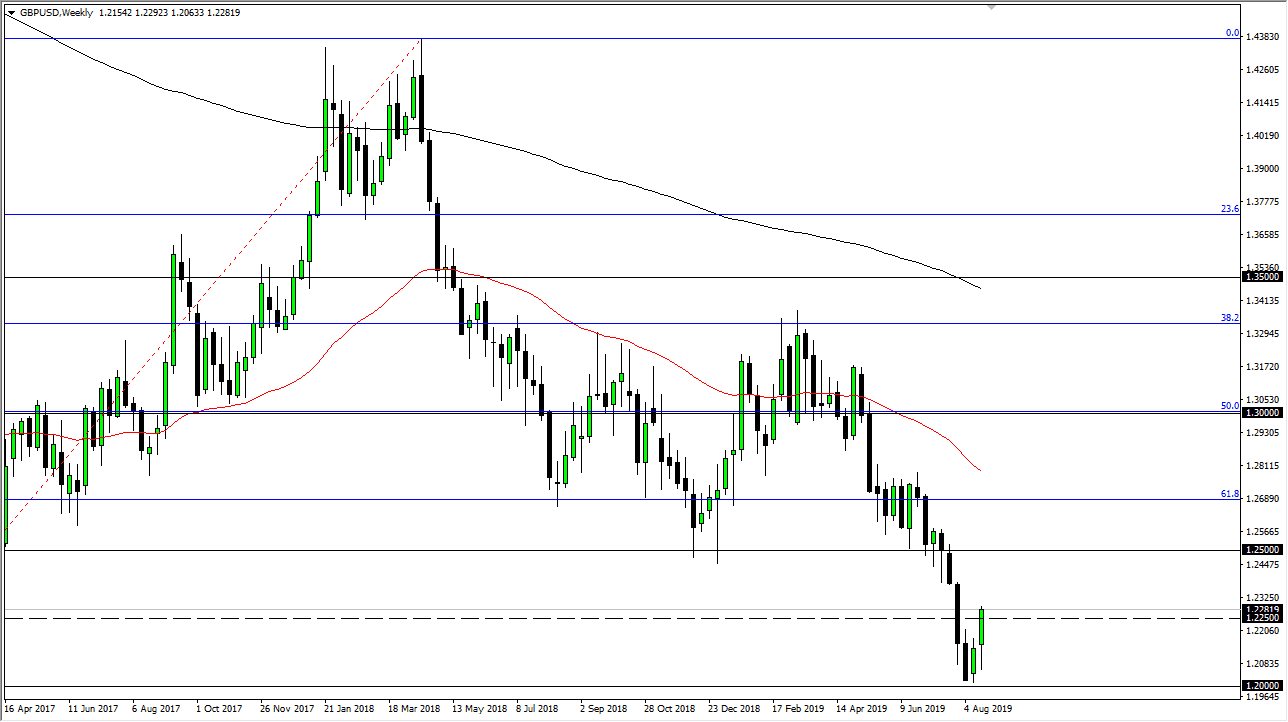Click the 1.20835 price axis label

(1264, 664)
